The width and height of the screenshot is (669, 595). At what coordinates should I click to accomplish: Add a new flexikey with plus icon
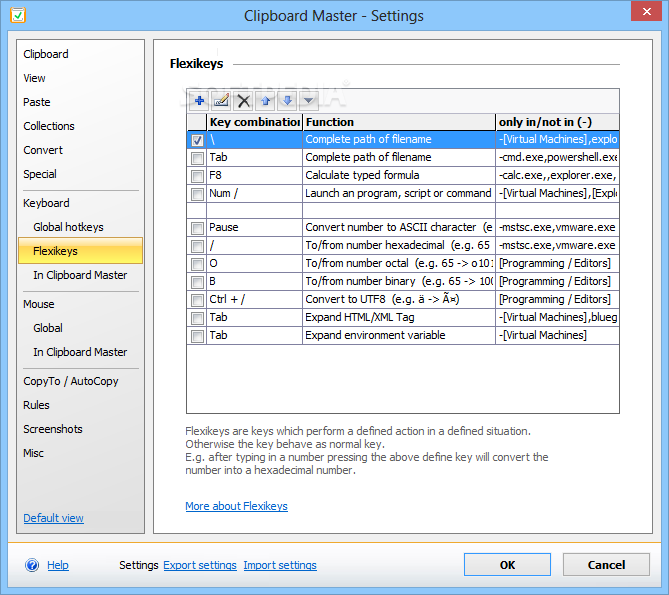(199, 101)
